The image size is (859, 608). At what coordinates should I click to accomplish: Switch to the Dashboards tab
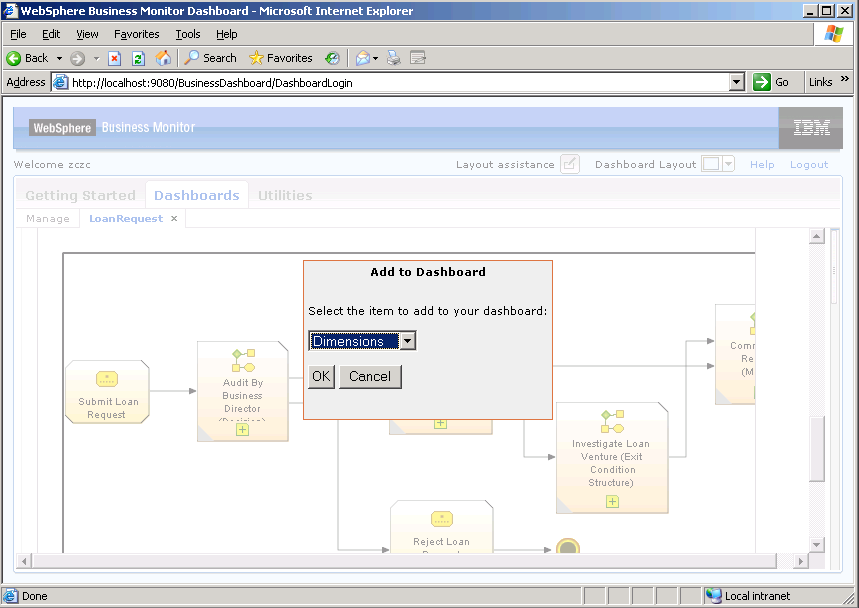click(x=197, y=195)
